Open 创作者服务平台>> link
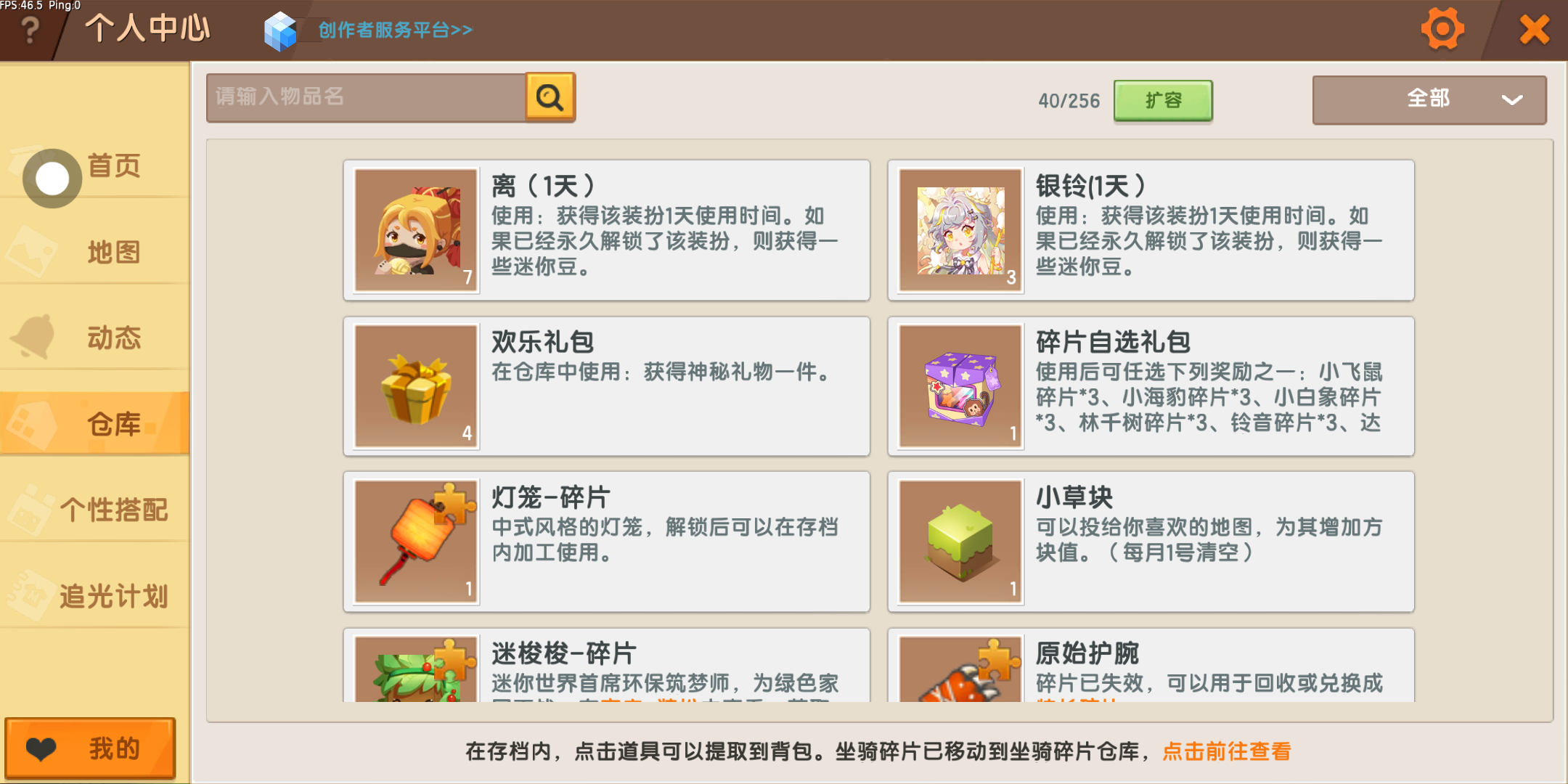The image size is (1568, 784). pos(396,30)
